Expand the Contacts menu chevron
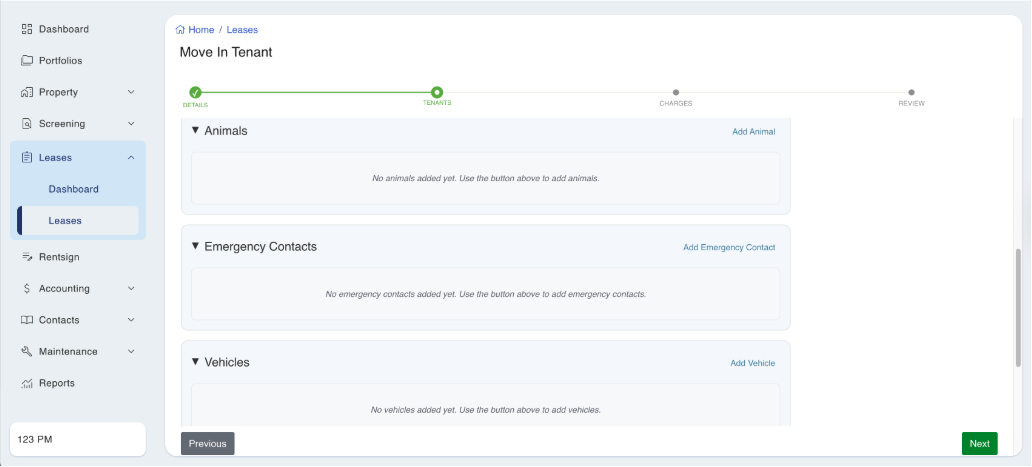 click(131, 320)
